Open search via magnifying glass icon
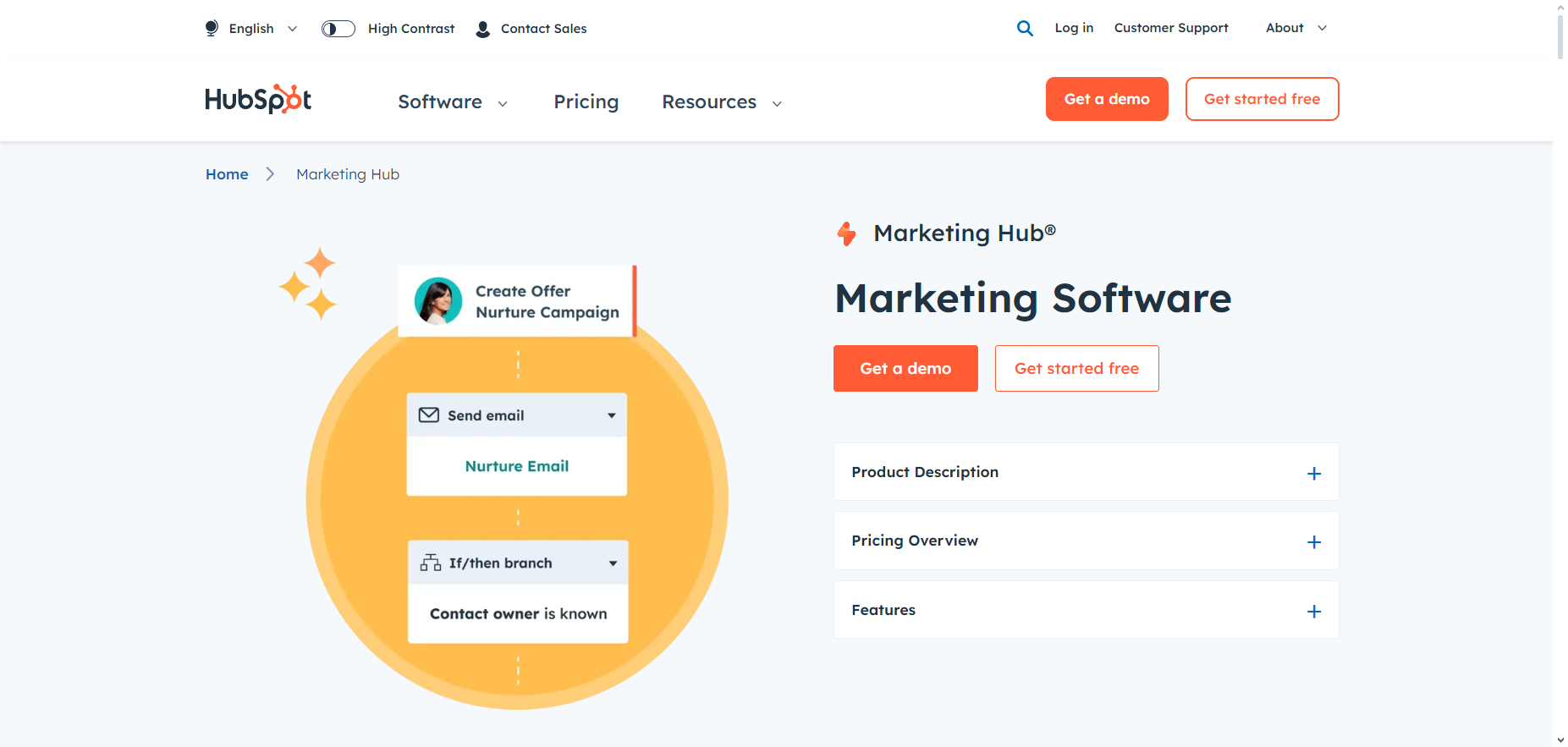 (1025, 28)
